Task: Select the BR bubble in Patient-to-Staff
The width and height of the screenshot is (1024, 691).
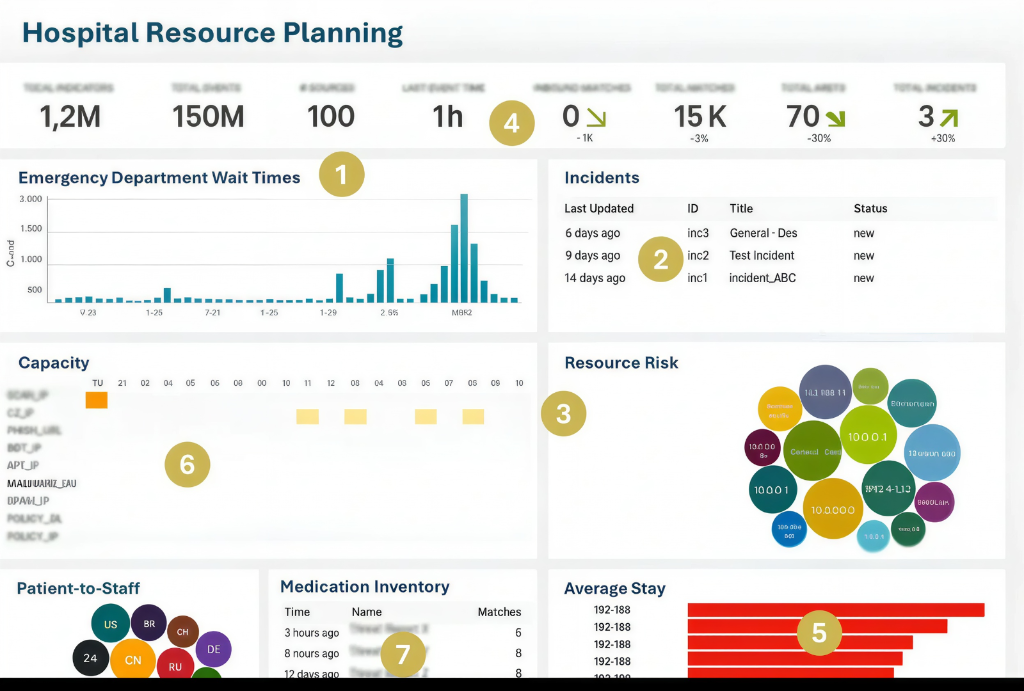Action: tap(149, 623)
